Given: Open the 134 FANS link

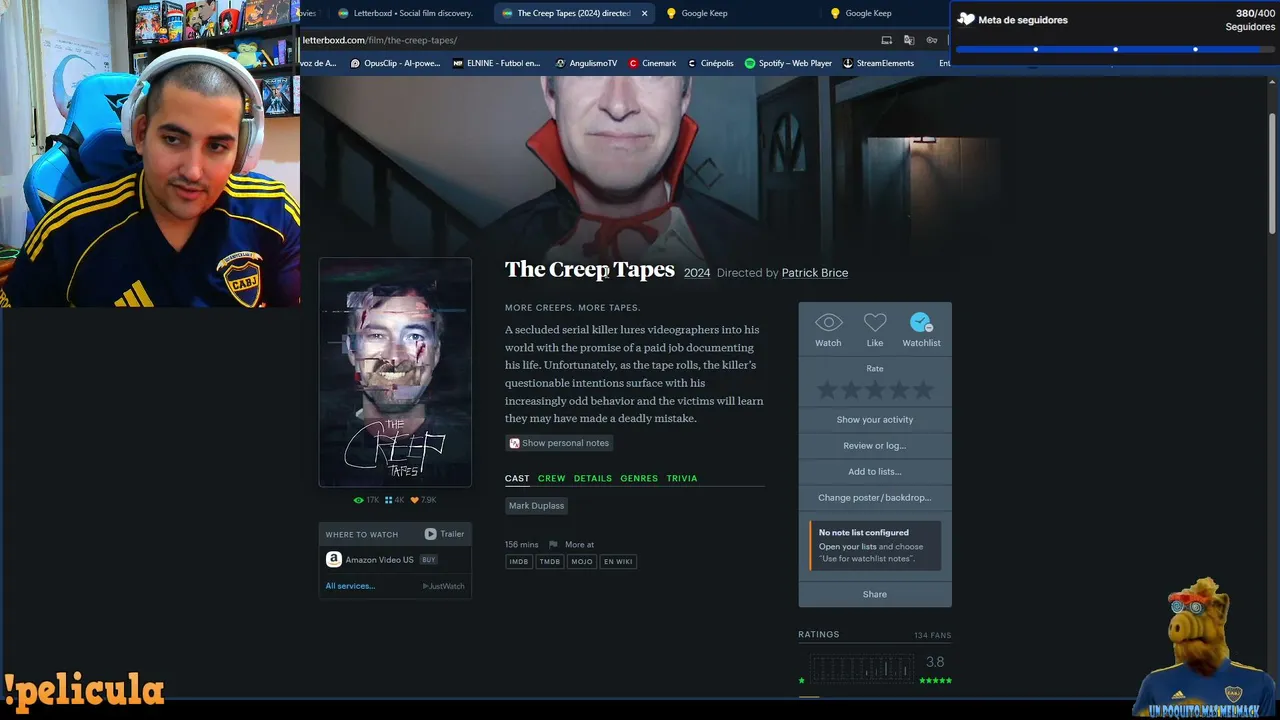Looking at the screenshot, I should [x=932, y=635].
